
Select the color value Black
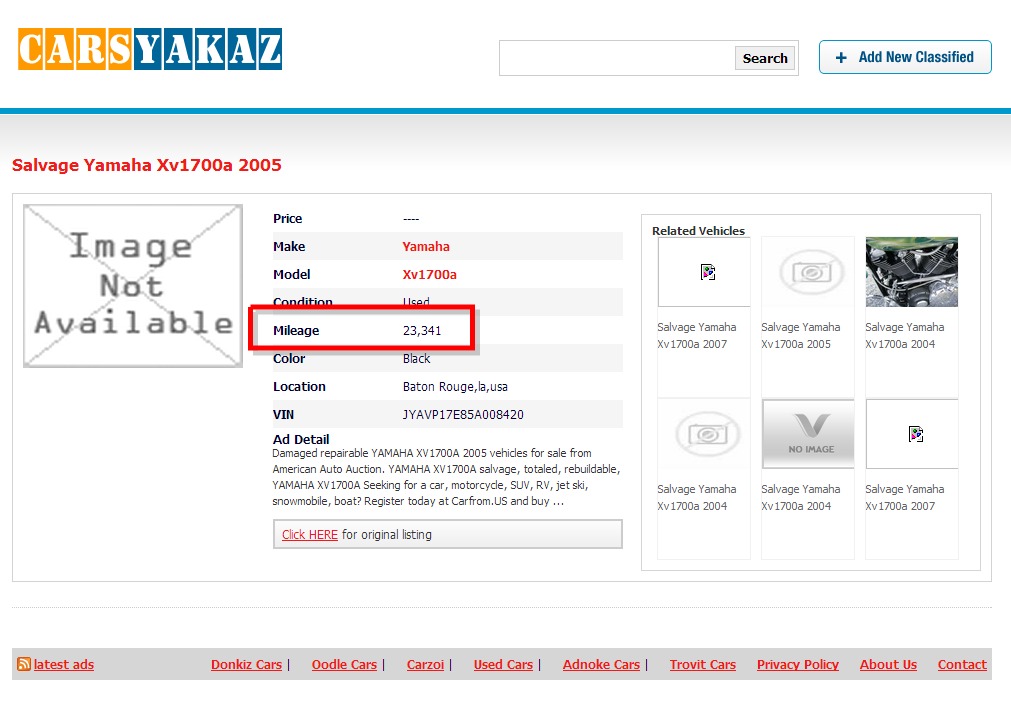tap(417, 358)
